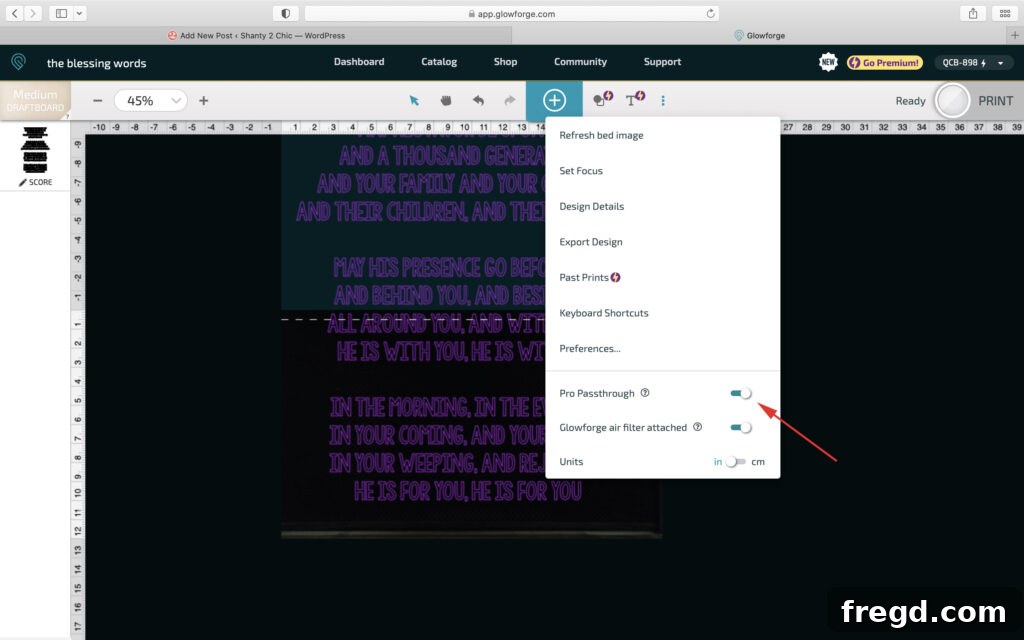Select Set Focus menu item

pos(581,170)
